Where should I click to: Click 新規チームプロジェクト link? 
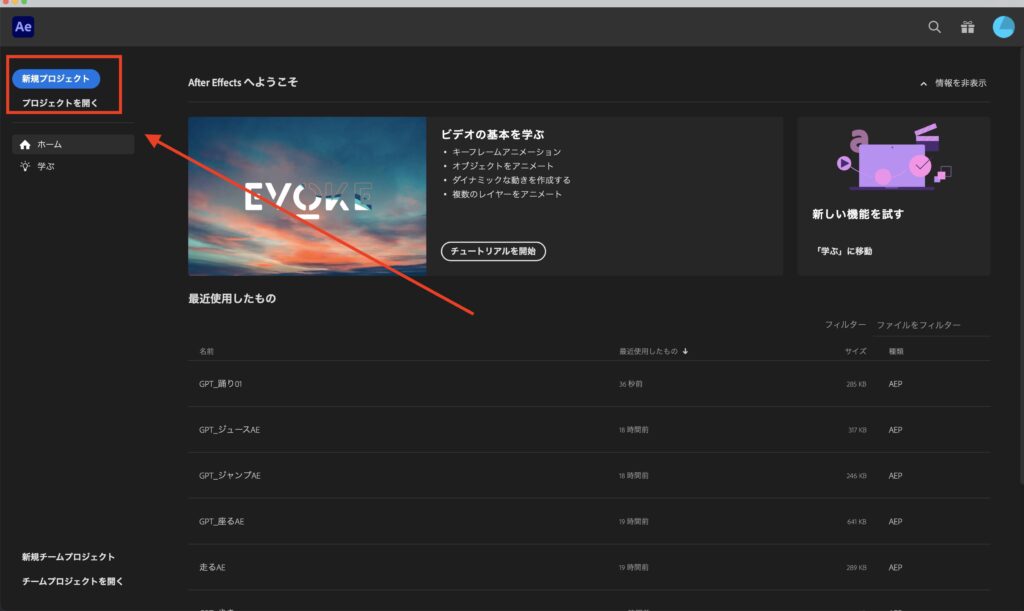point(68,557)
